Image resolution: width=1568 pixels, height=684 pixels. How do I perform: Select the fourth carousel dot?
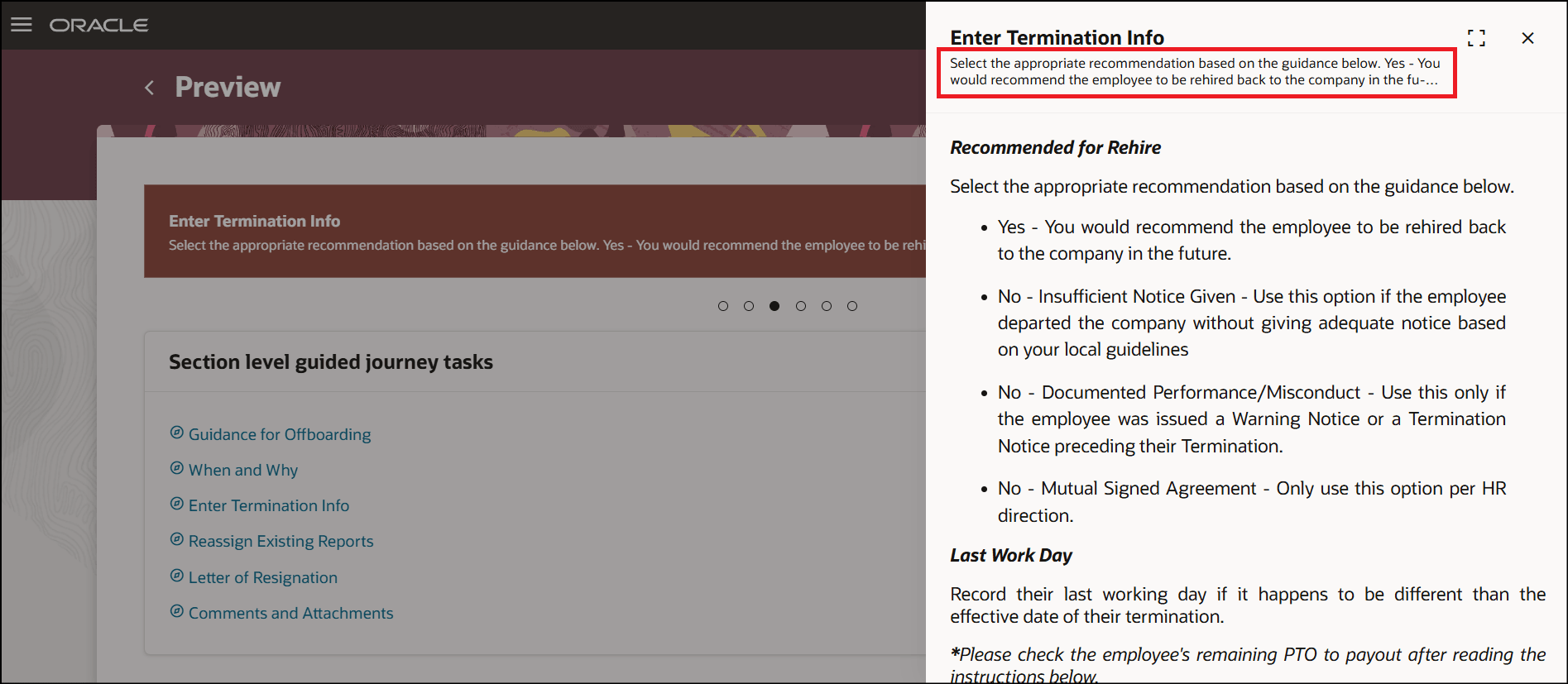point(801,306)
